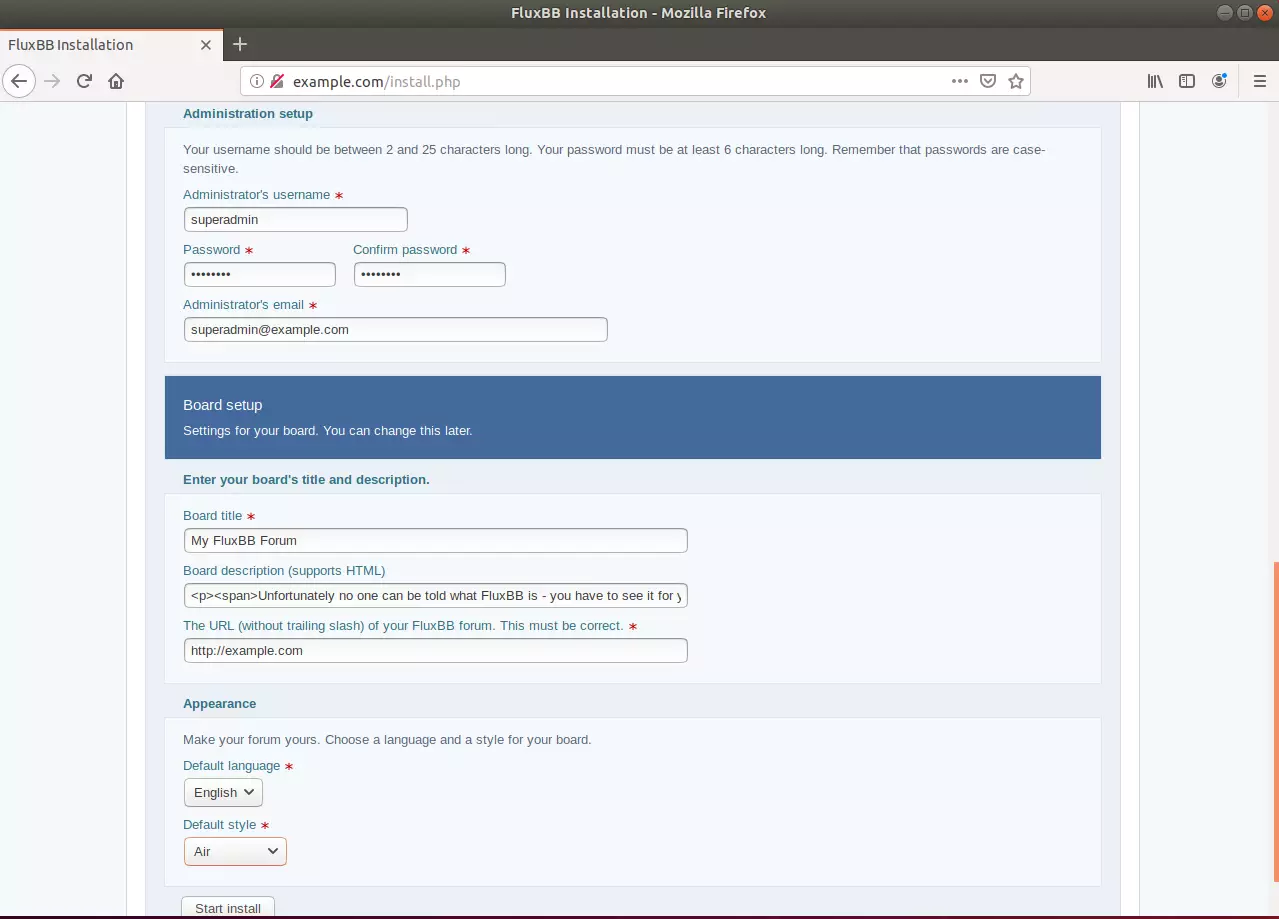Focus the Password field
Image resolution: width=1279 pixels, height=919 pixels.
coord(260,274)
